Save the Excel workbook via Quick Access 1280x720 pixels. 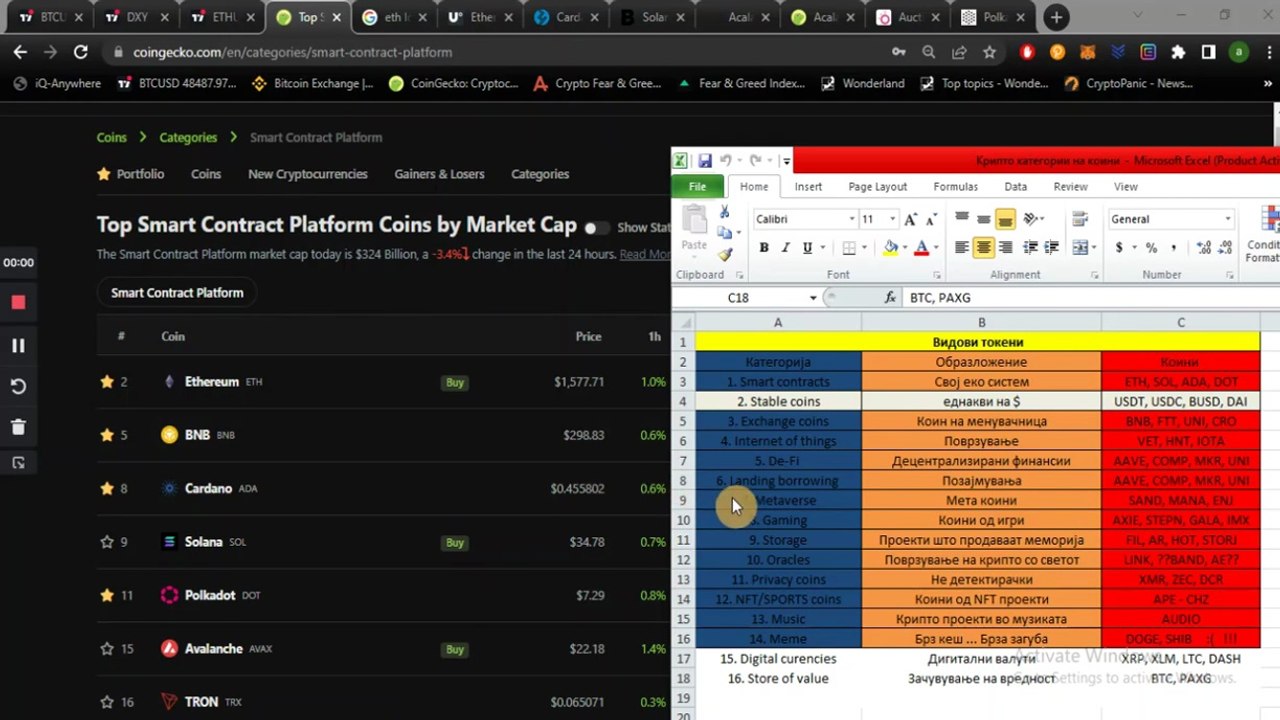point(705,160)
